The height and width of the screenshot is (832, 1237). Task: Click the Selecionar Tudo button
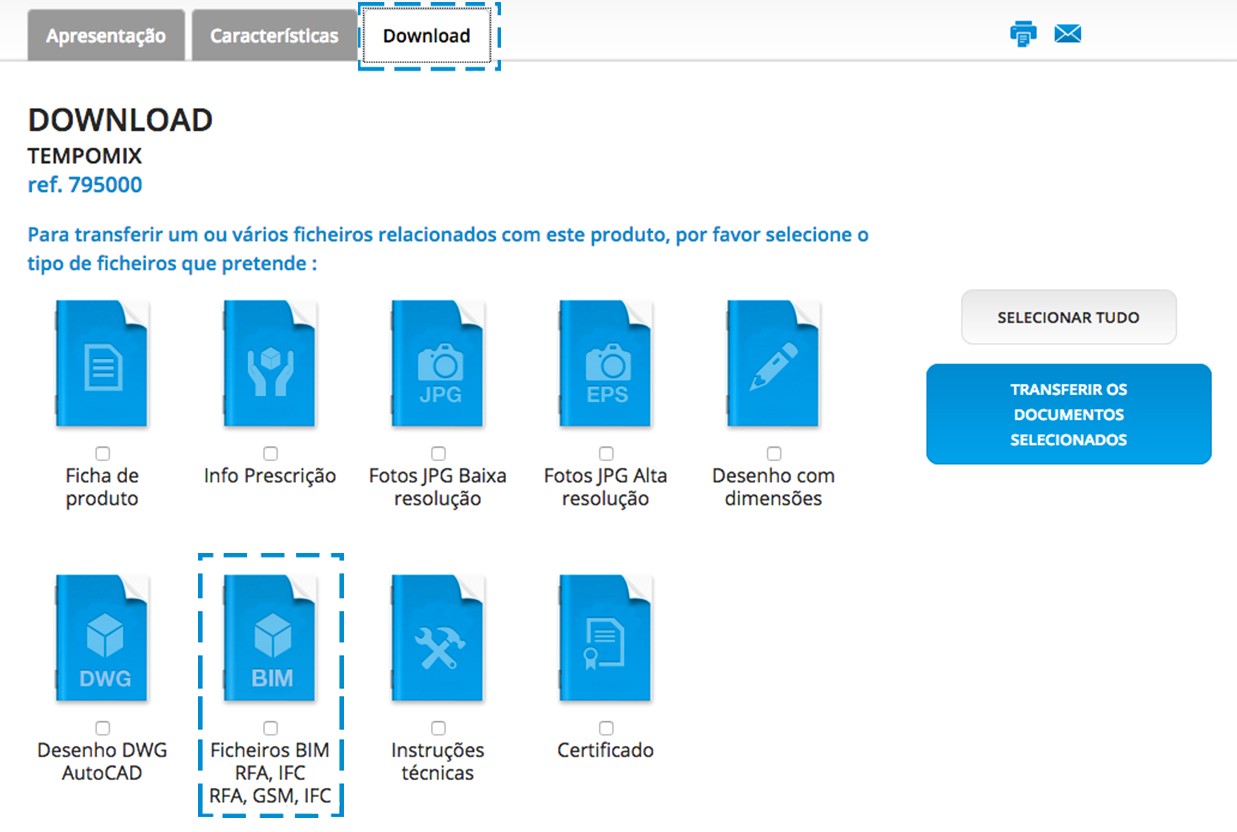(x=1068, y=317)
